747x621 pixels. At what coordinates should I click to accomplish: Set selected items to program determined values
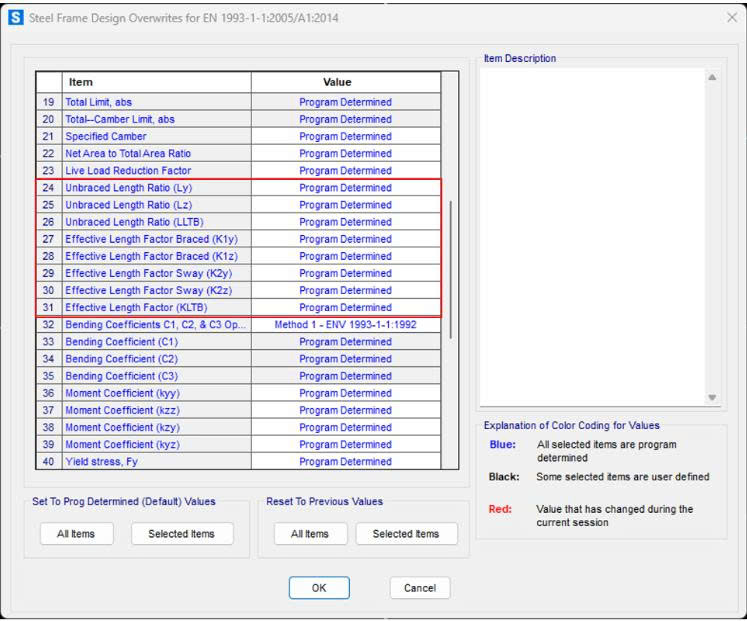coord(181,534)
